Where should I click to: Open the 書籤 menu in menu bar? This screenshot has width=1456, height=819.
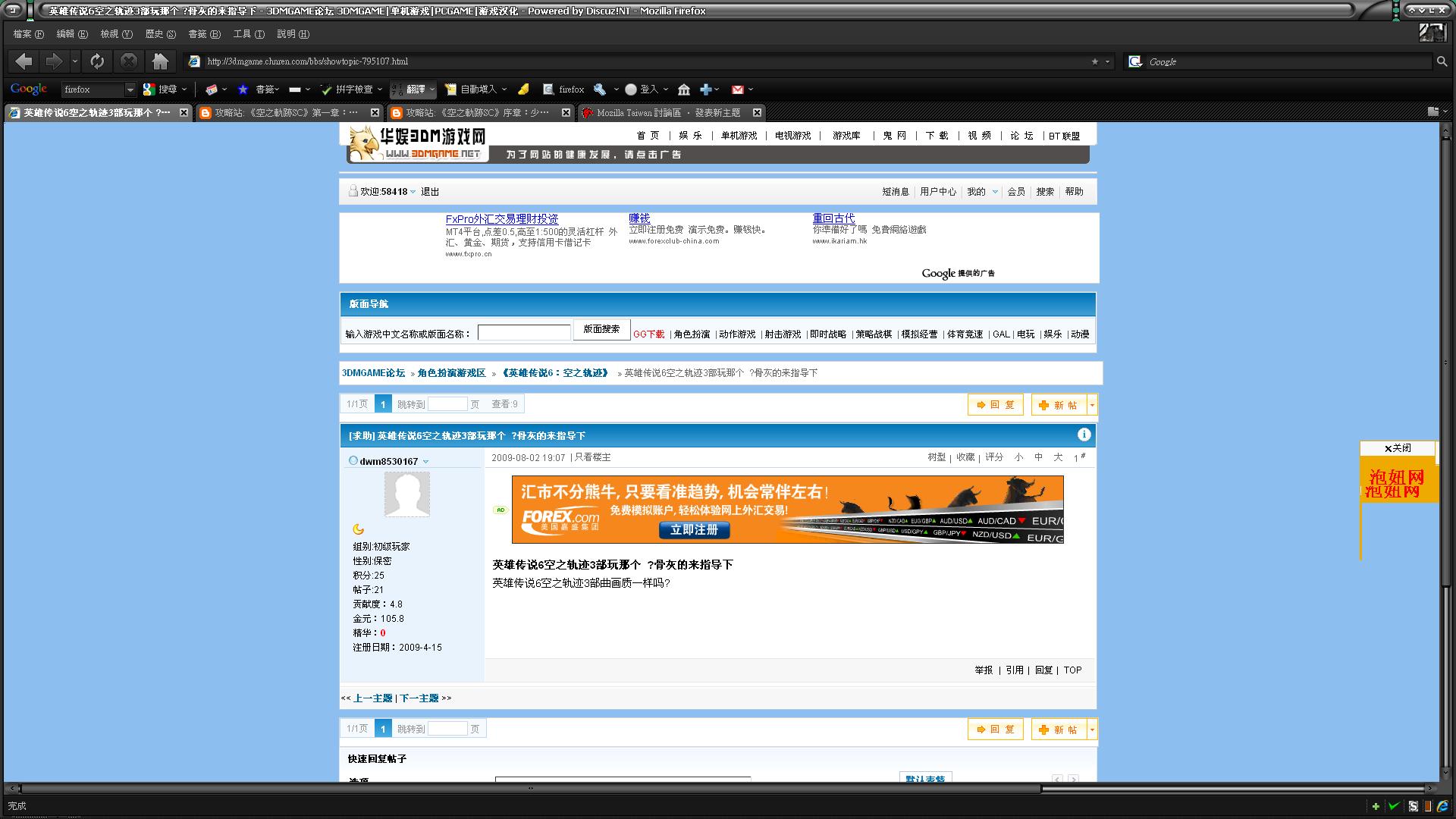pos(204,34)
